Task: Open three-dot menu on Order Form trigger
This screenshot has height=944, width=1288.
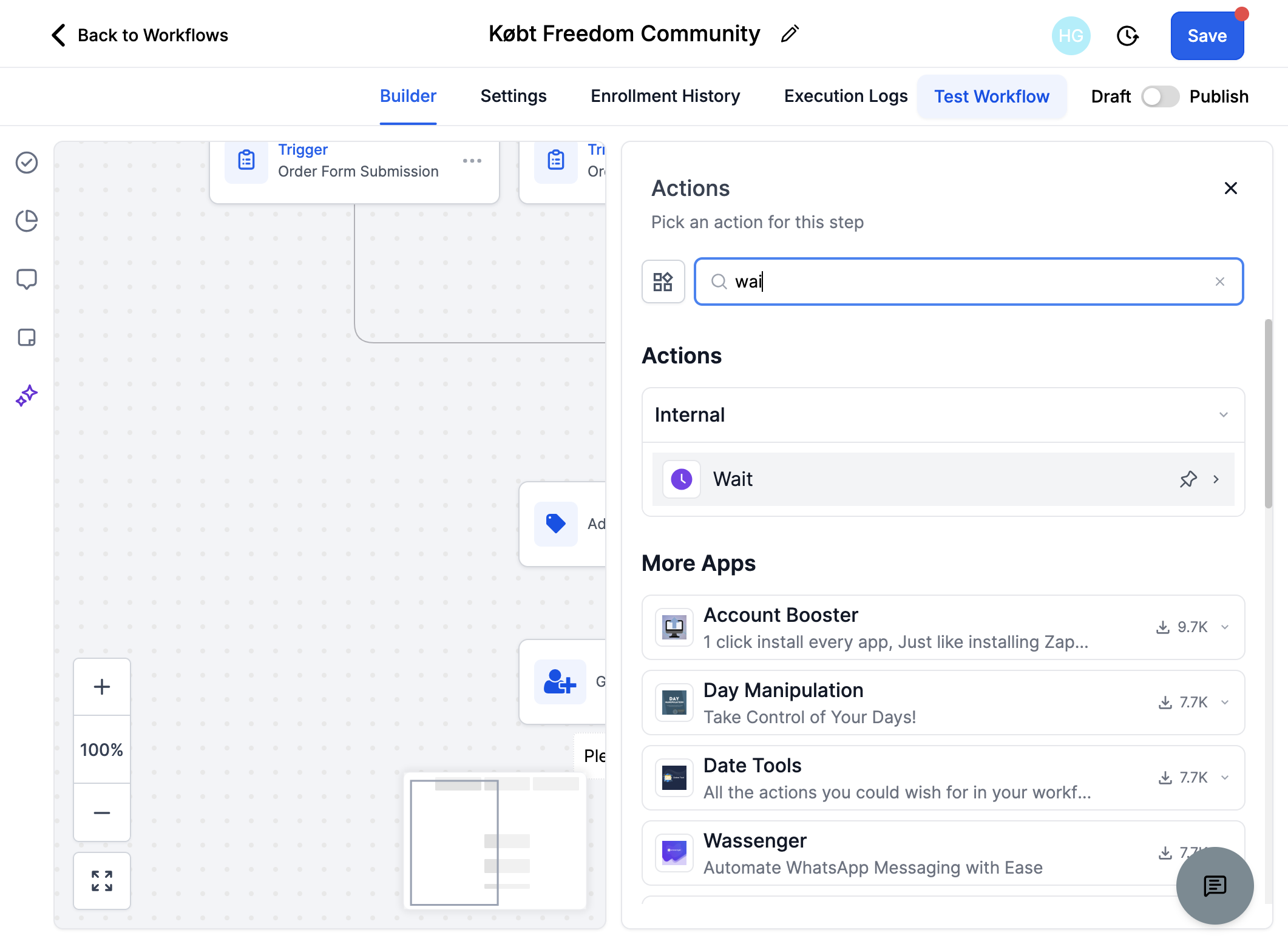Action: tap(472, 161)
